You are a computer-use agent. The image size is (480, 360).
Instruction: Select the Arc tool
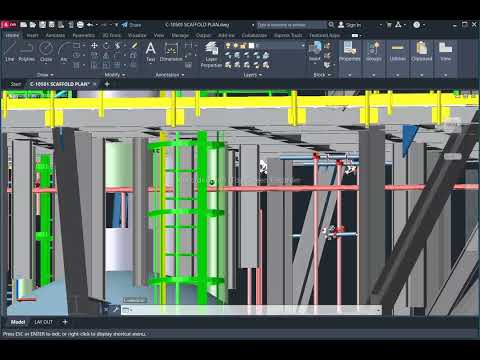[64, 52]
